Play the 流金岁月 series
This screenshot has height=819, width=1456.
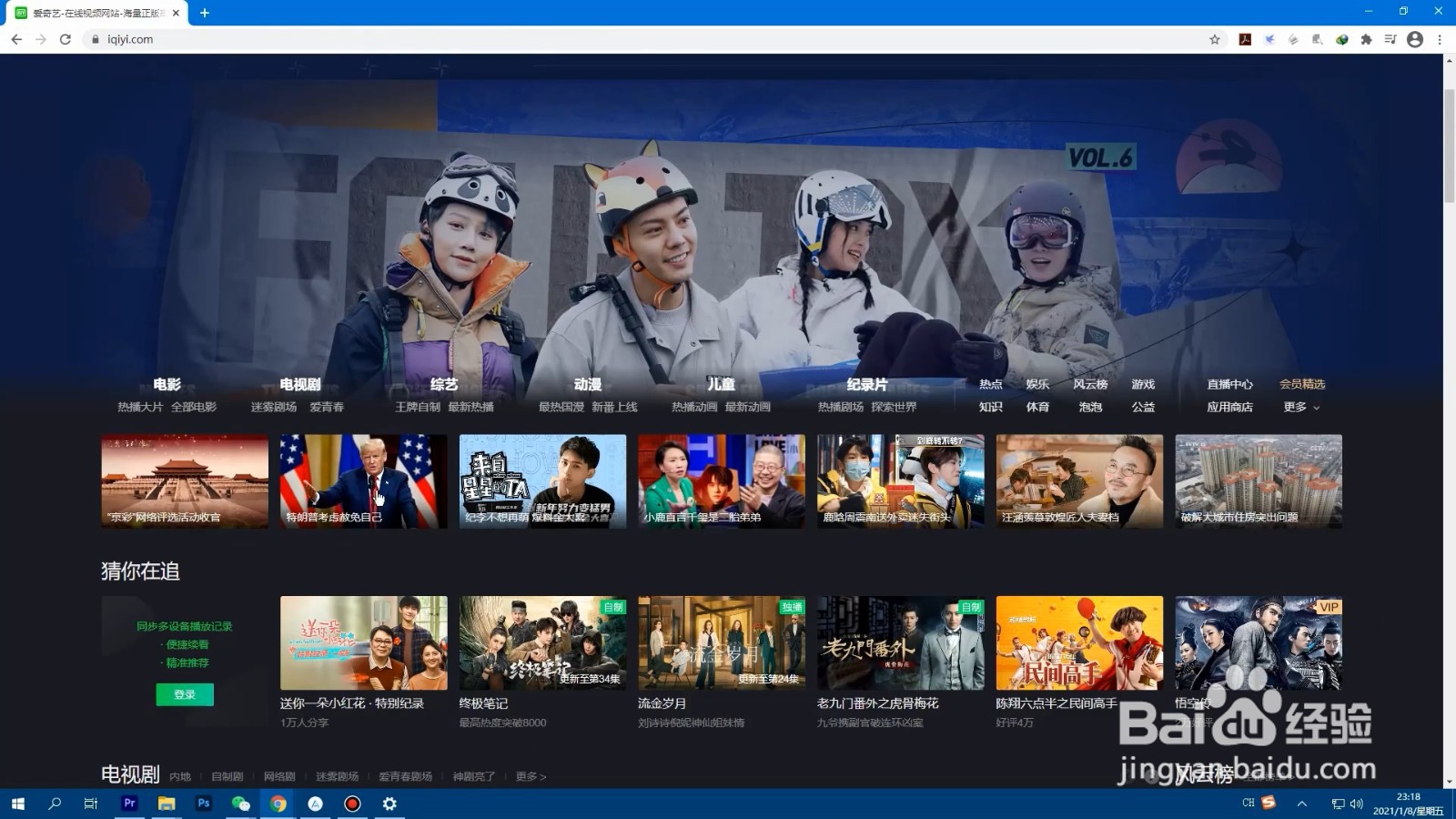click(x=722, y=642)
